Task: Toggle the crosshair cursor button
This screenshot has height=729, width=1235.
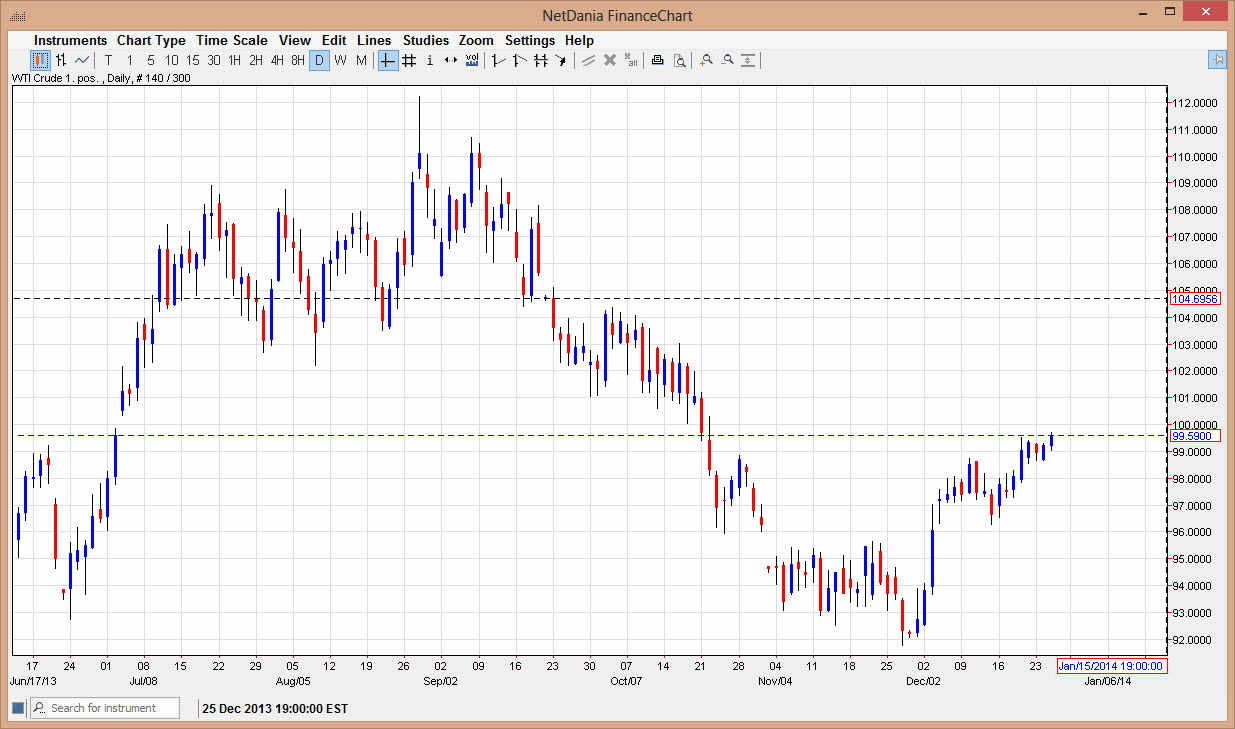Action: [388, 60]
